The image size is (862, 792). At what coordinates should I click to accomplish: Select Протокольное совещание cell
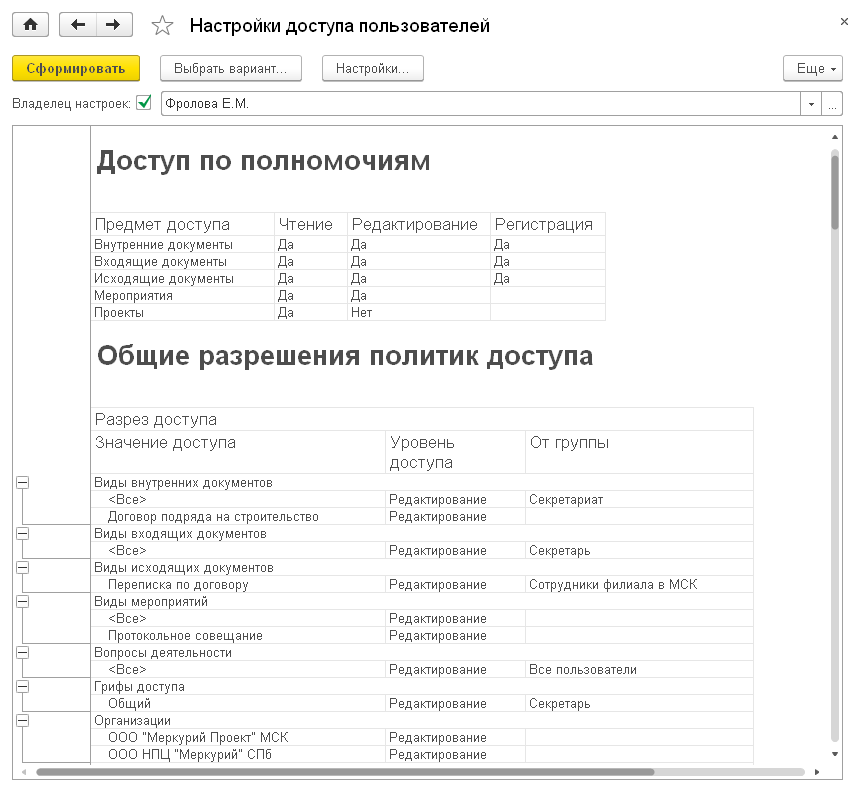[x=238, y=636]
